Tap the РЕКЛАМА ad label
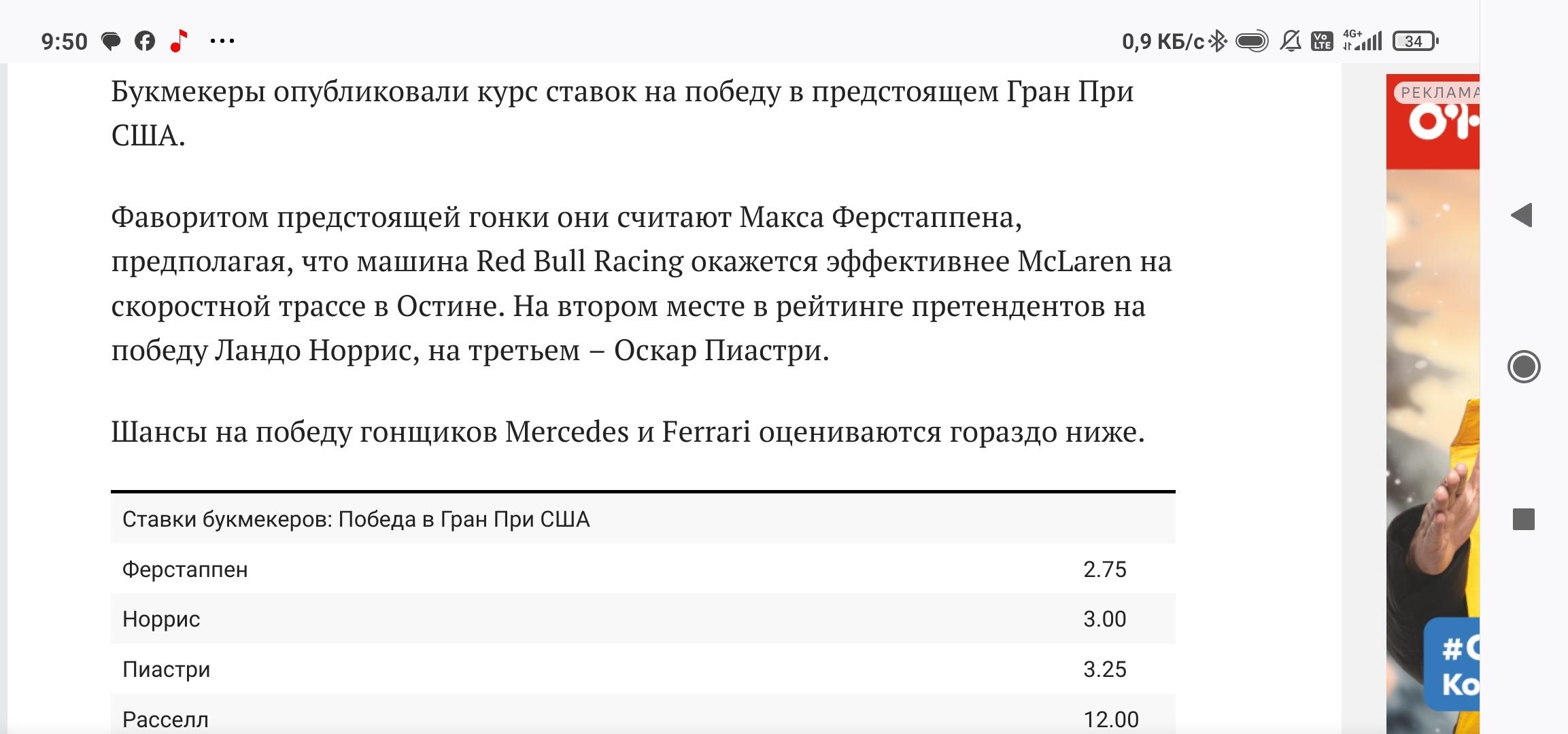Image resolution: width=1568 pixels, height=734 pixels. point(1437,92)
